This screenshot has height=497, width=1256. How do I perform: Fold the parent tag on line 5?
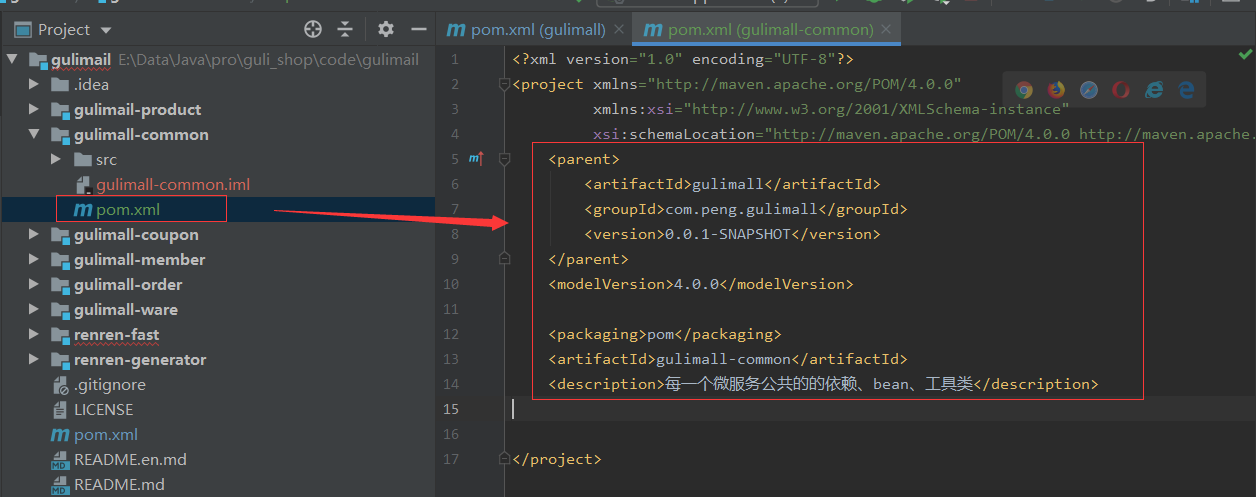tap(505, 159)
